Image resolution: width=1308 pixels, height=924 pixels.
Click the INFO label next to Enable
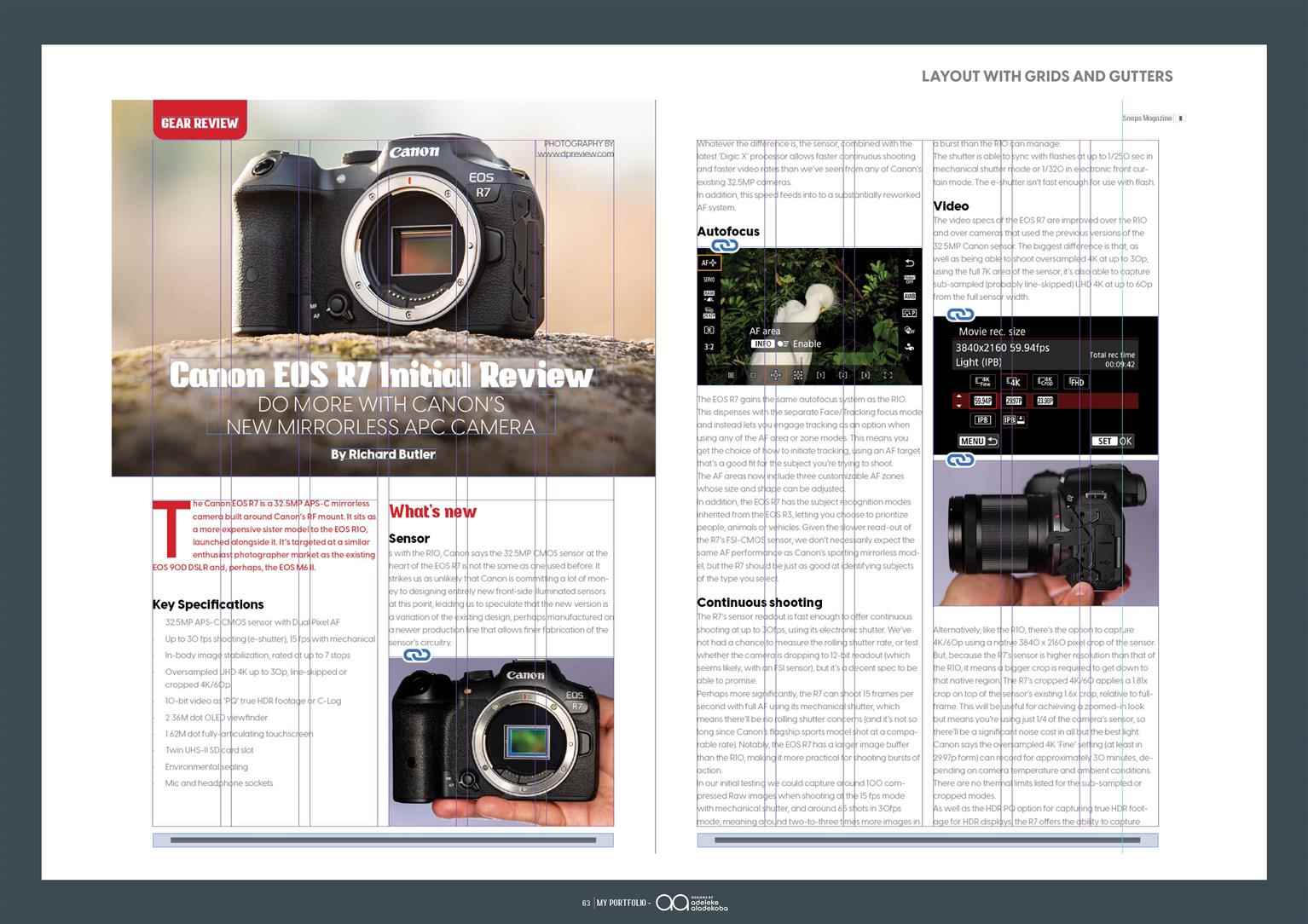[x=762, y=344]
